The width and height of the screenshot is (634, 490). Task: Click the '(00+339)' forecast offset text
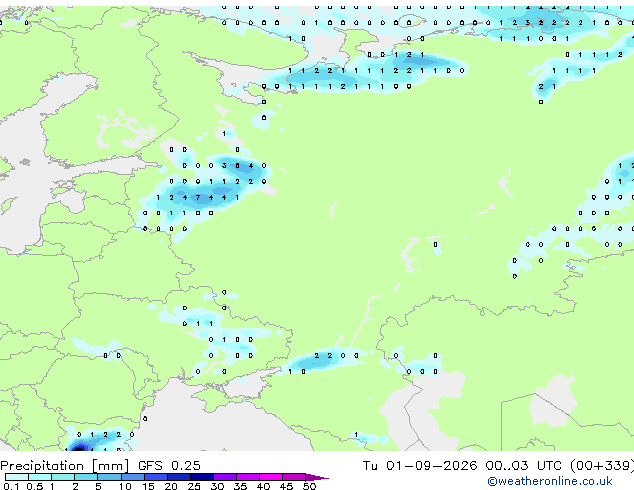(x=602, y=466)
